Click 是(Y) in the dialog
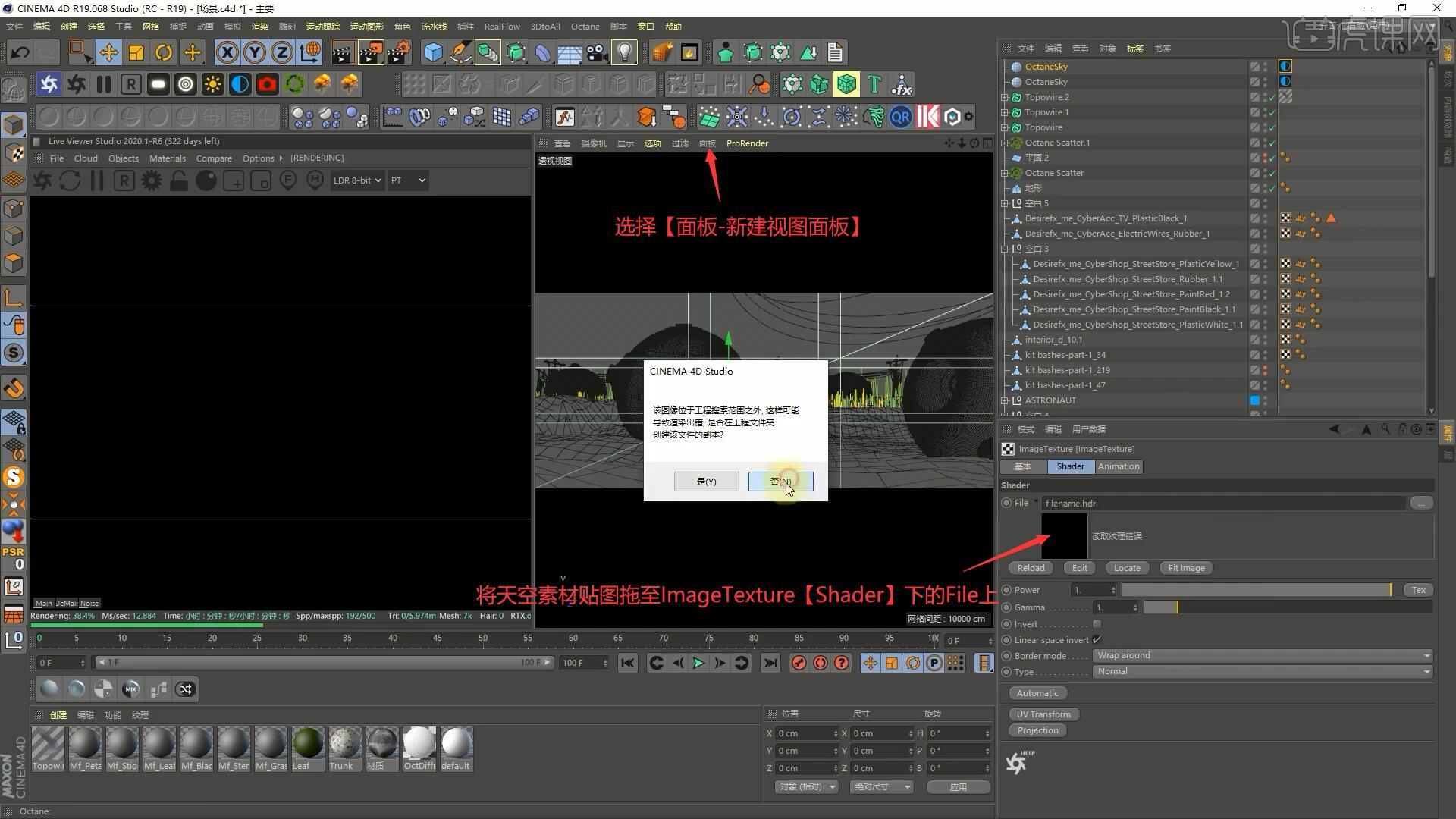Screen dimensions: 1456x819 (706, 482)
